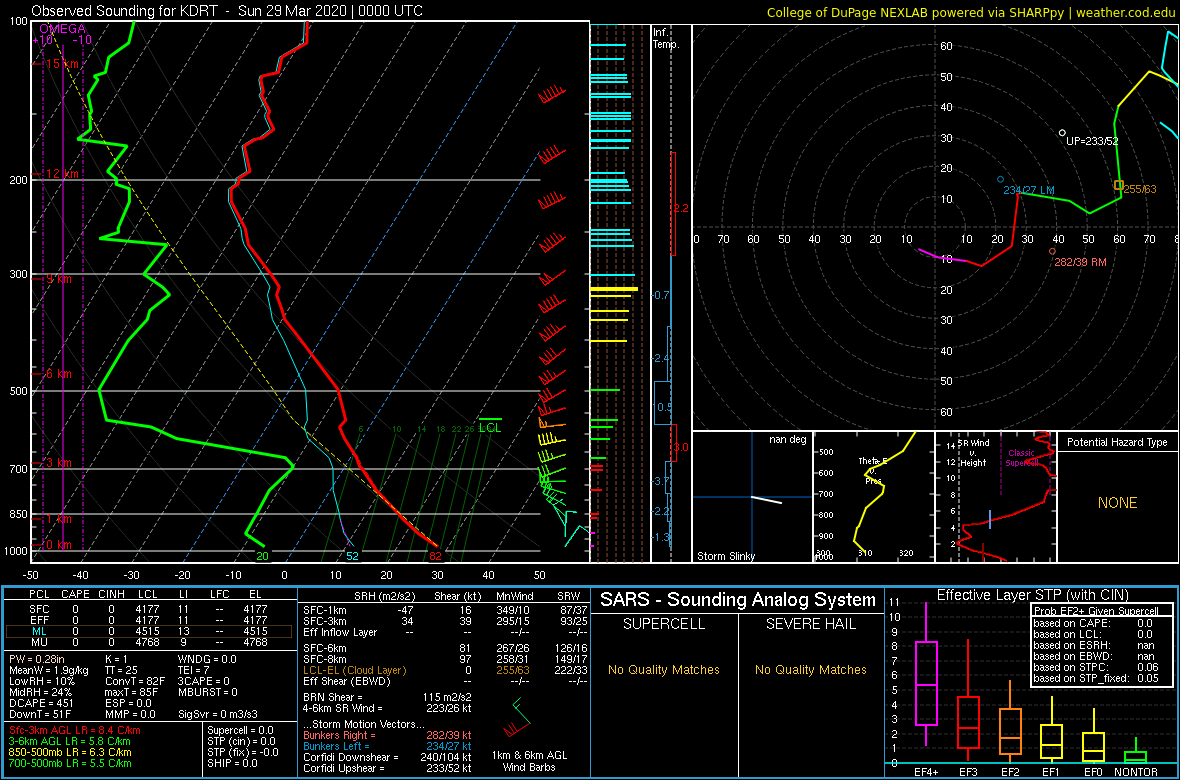Click the Storm Slinky panel label

(727, 556)
